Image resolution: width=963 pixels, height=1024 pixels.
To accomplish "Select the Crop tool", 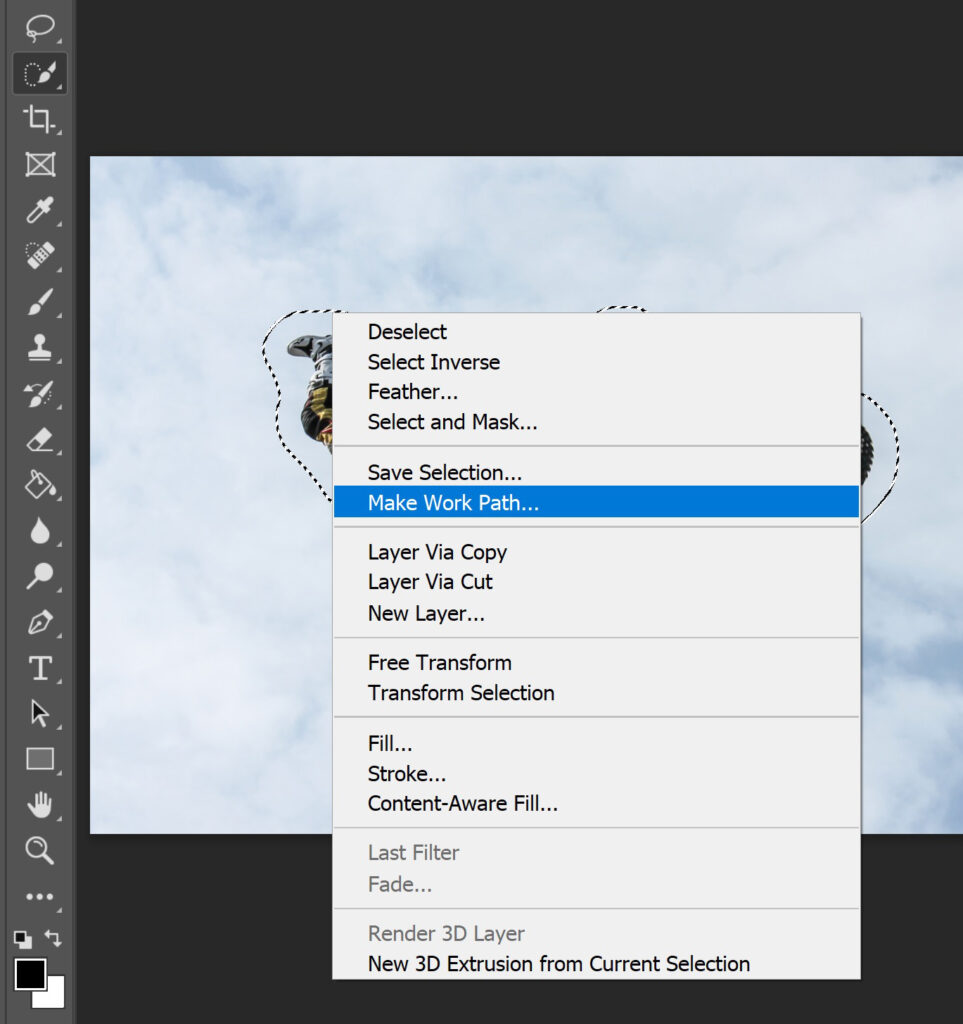I will pos(40,119).
